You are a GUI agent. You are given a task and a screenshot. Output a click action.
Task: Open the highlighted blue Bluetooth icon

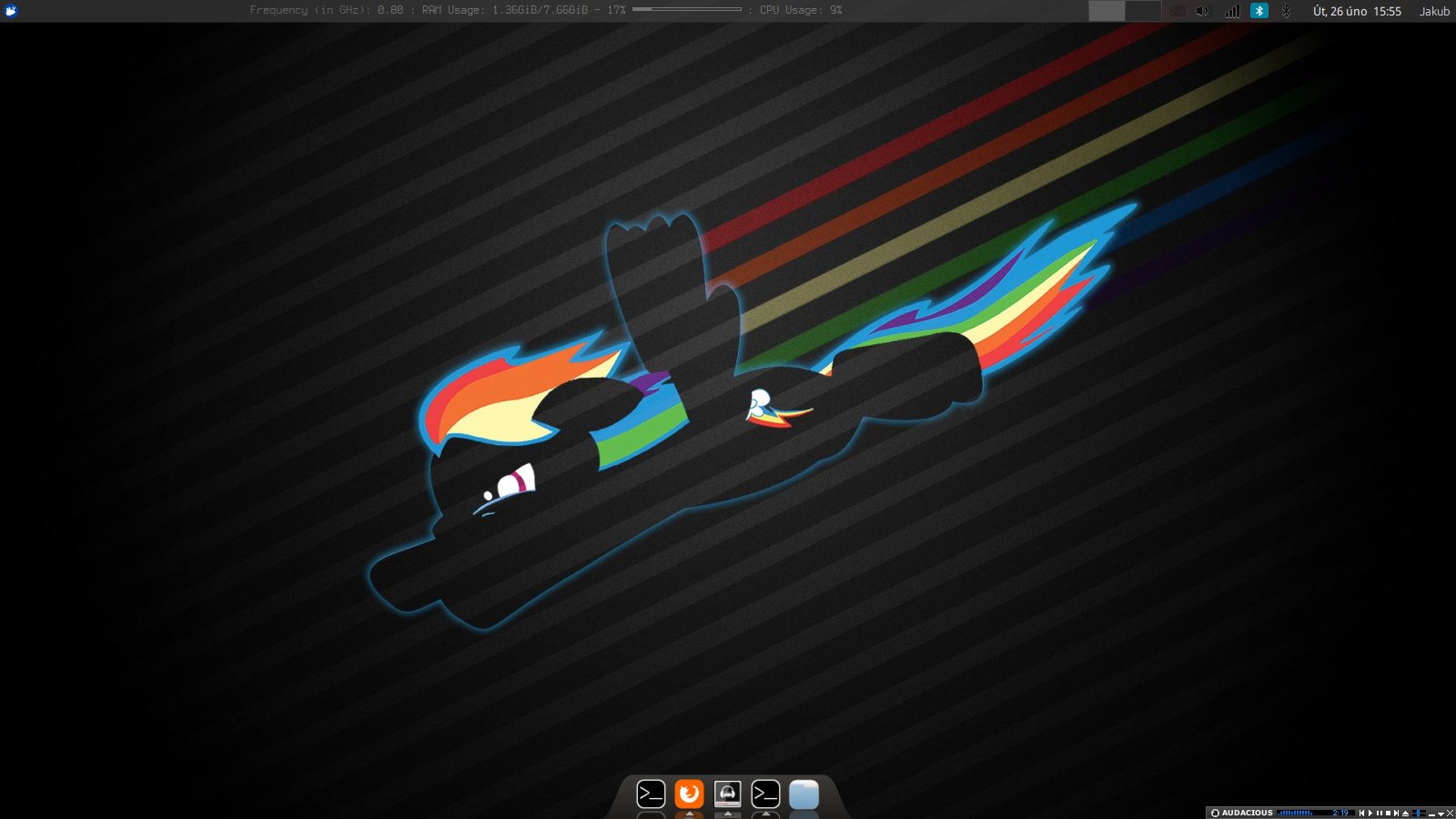tap(1259, 11)
